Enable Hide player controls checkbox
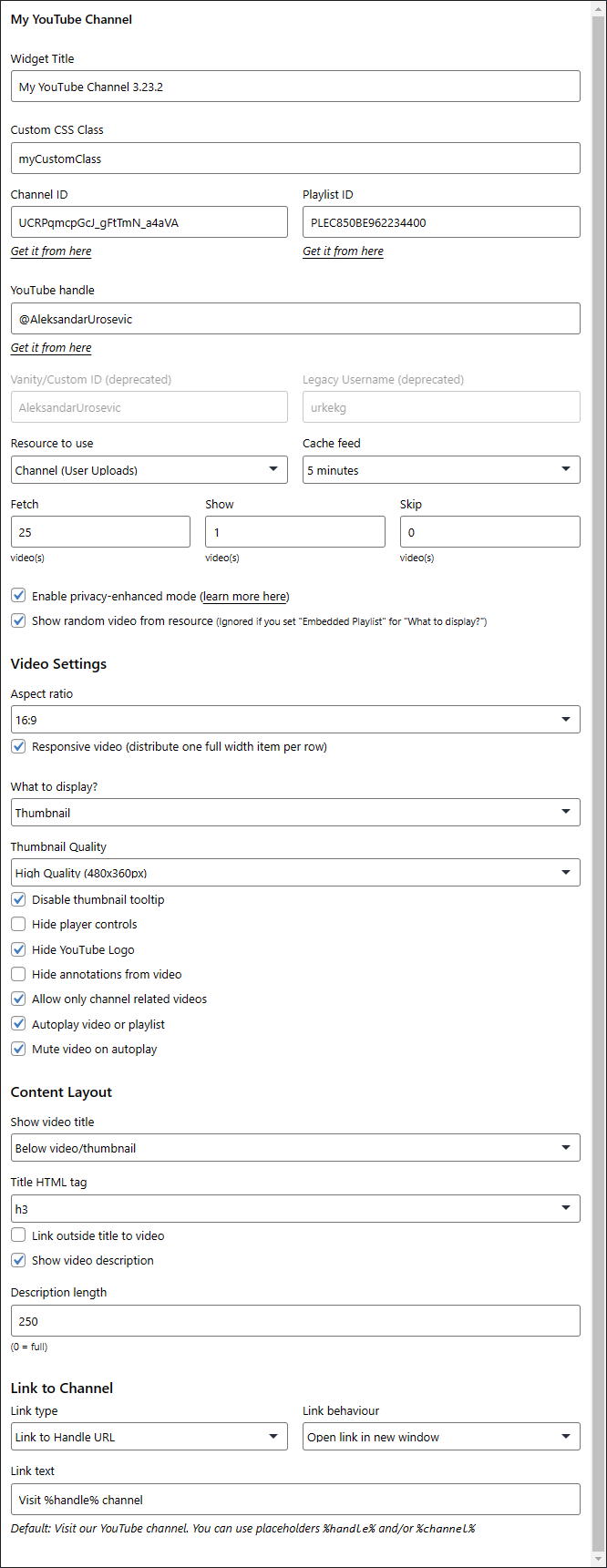Image resolution: width=607 pixels, height=1568 pixels. pos(18,924)
